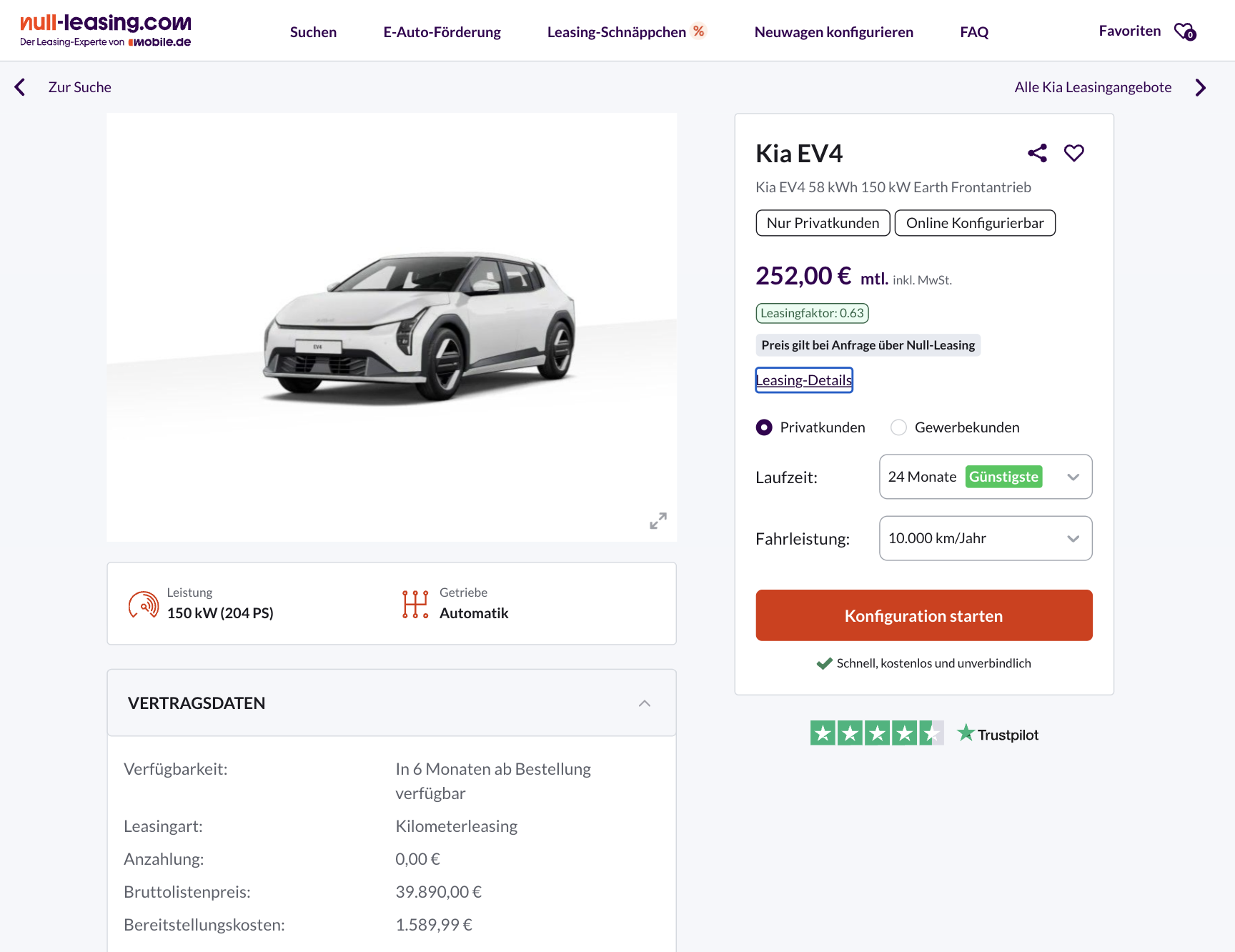Select the Gewerbekunden radio button

[898, 427]
